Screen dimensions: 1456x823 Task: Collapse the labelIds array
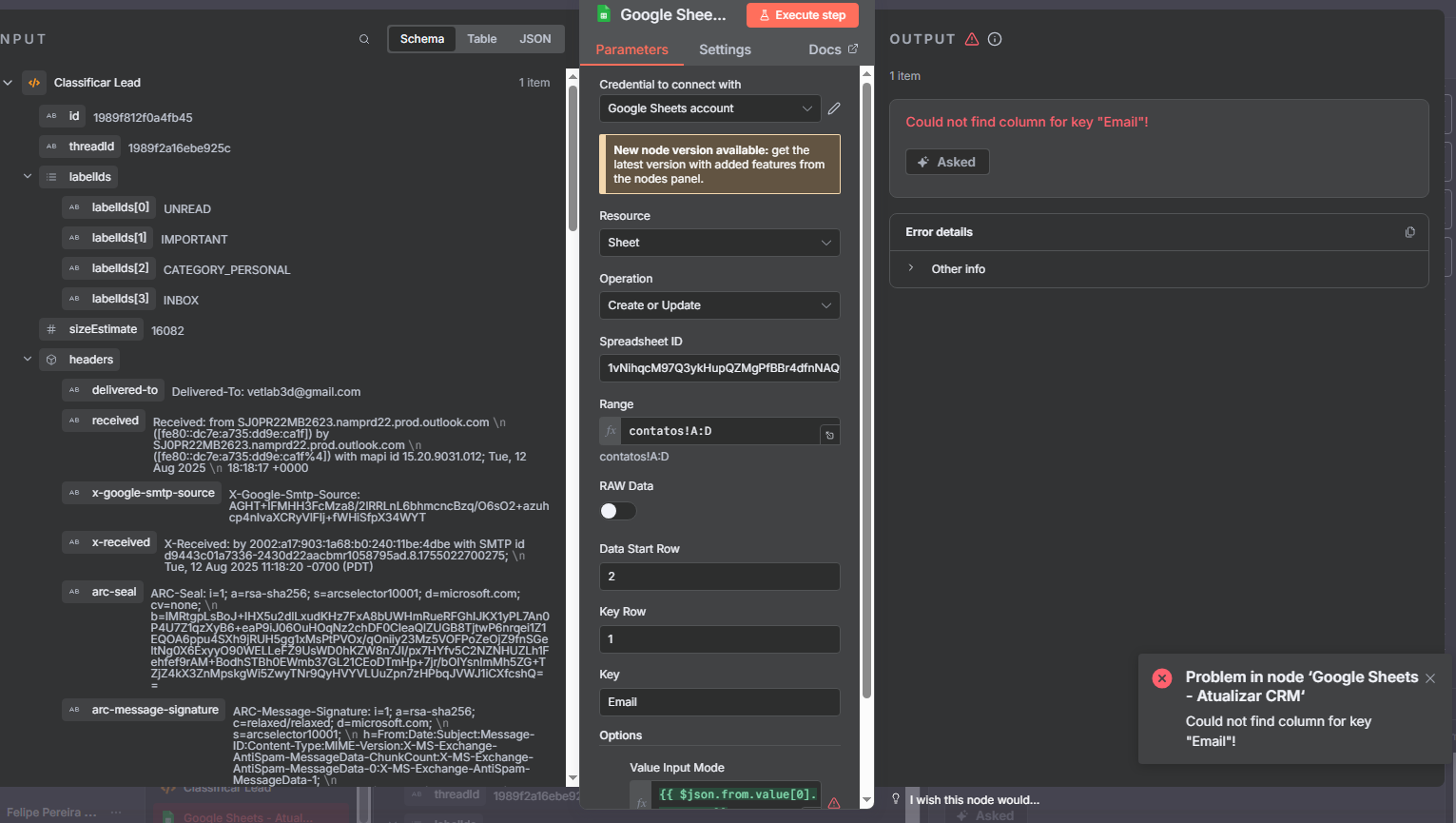coord(28,176)
